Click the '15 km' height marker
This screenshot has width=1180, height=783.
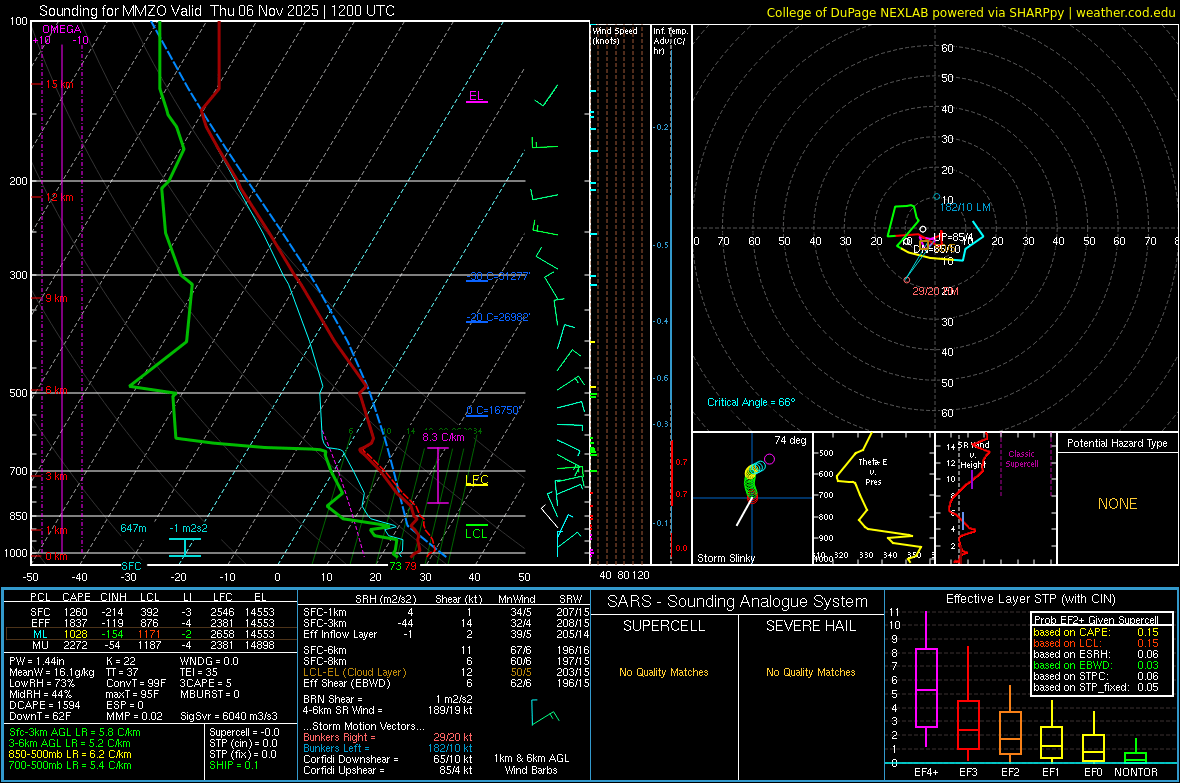59,84
